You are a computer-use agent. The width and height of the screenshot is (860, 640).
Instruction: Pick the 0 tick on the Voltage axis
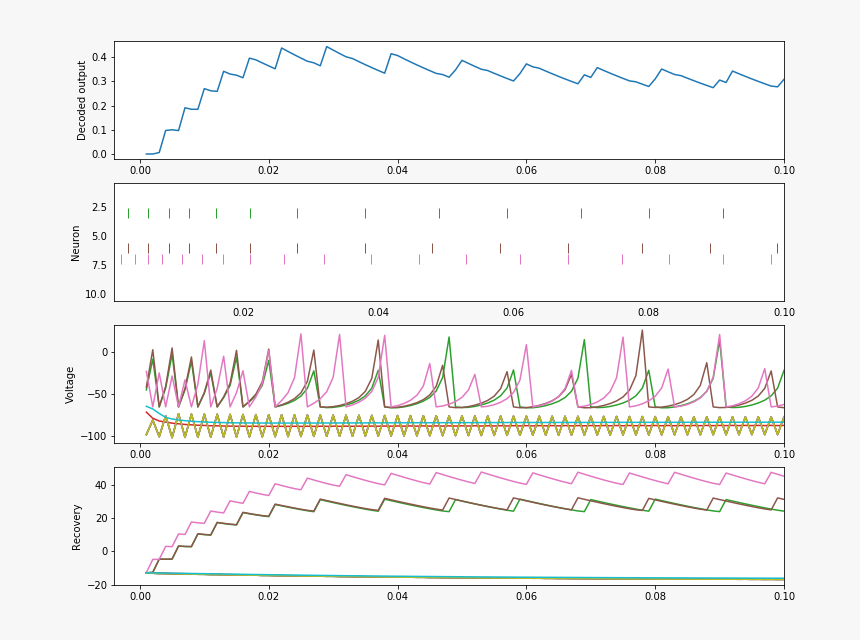point(104,353)
